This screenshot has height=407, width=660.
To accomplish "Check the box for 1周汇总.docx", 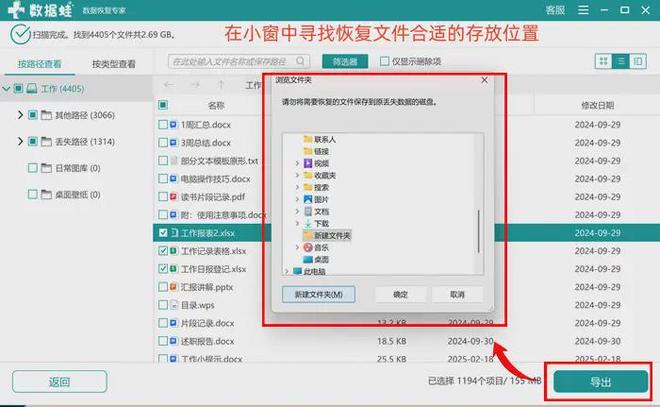I will tap(163, 125).
